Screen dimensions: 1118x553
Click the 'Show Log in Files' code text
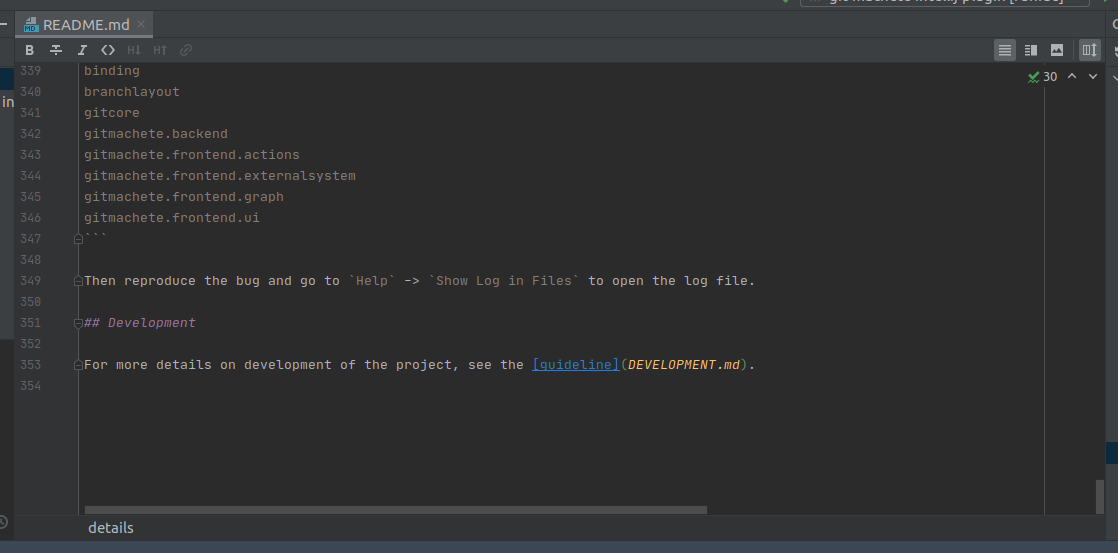coord(504,281)
